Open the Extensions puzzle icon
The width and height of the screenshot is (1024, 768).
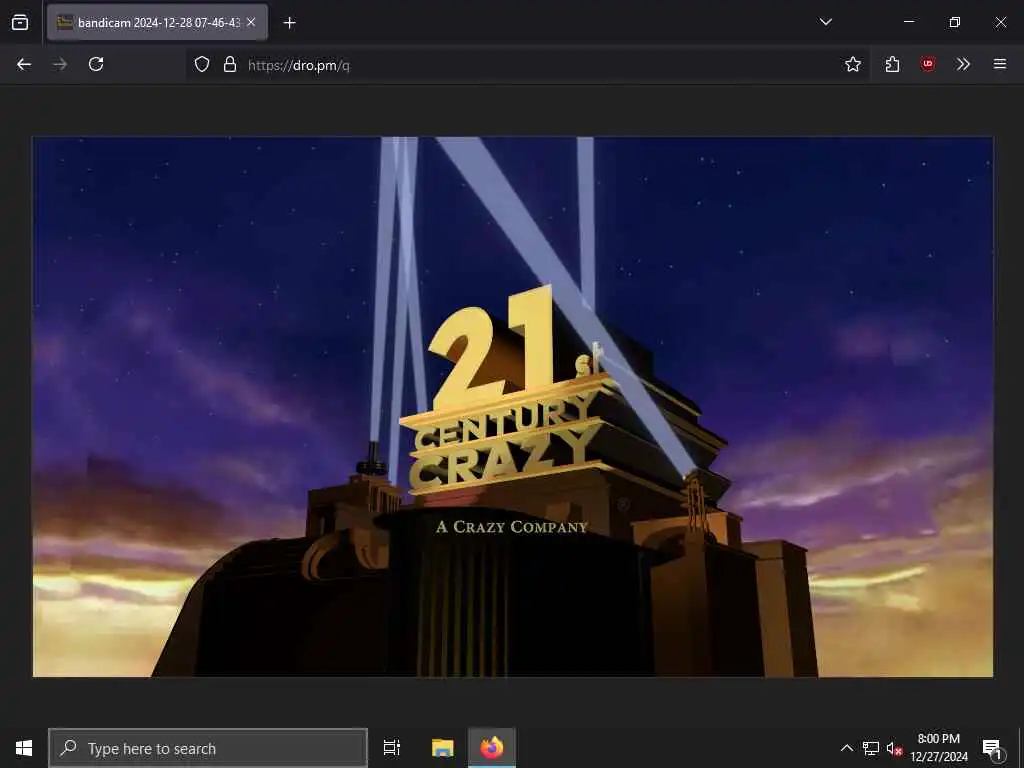point(892,64)
